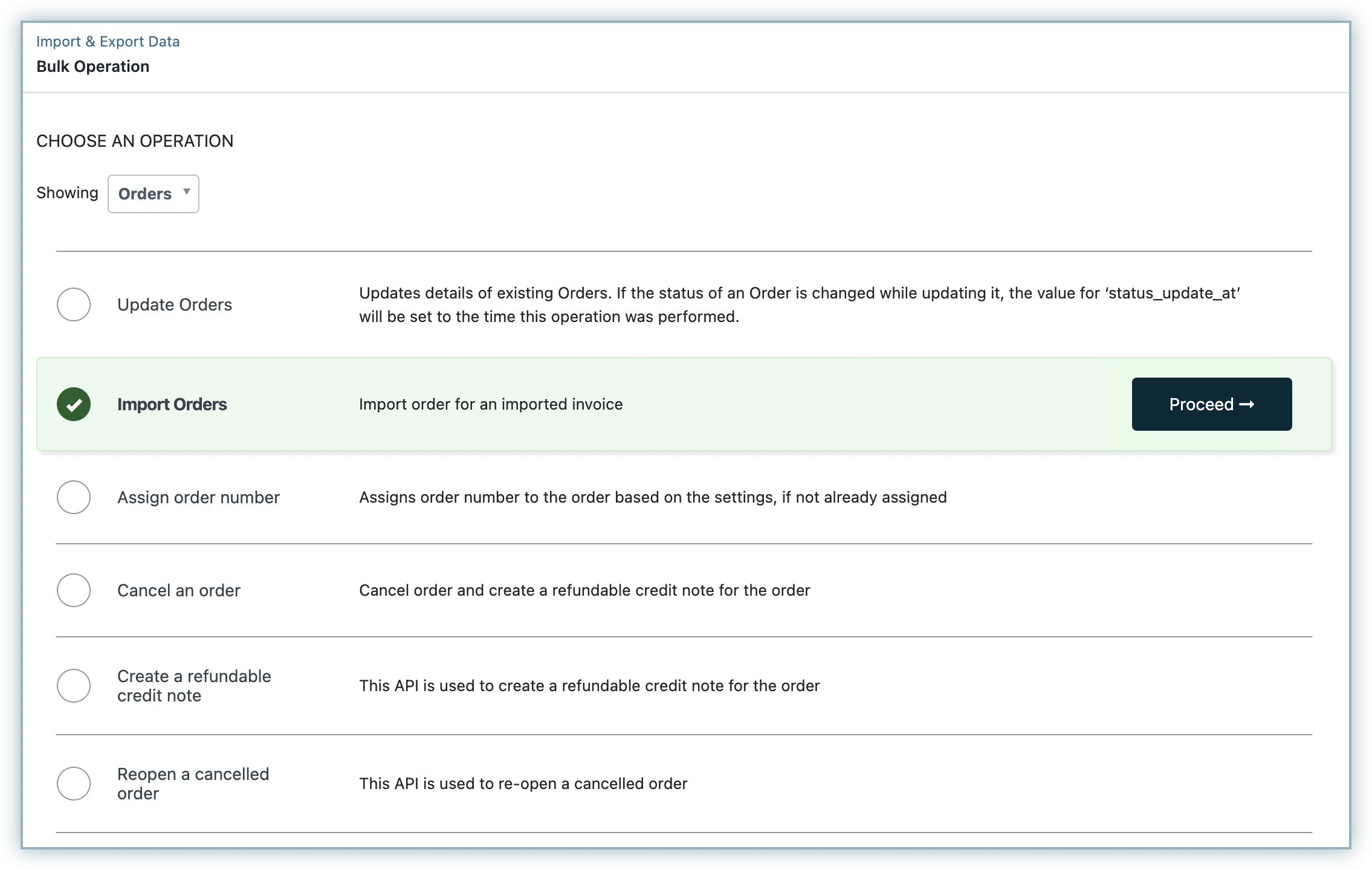The height and width of the screenshot is (870, 1372).
Task: Click the Assign order number label
Action: coord(198,497)
